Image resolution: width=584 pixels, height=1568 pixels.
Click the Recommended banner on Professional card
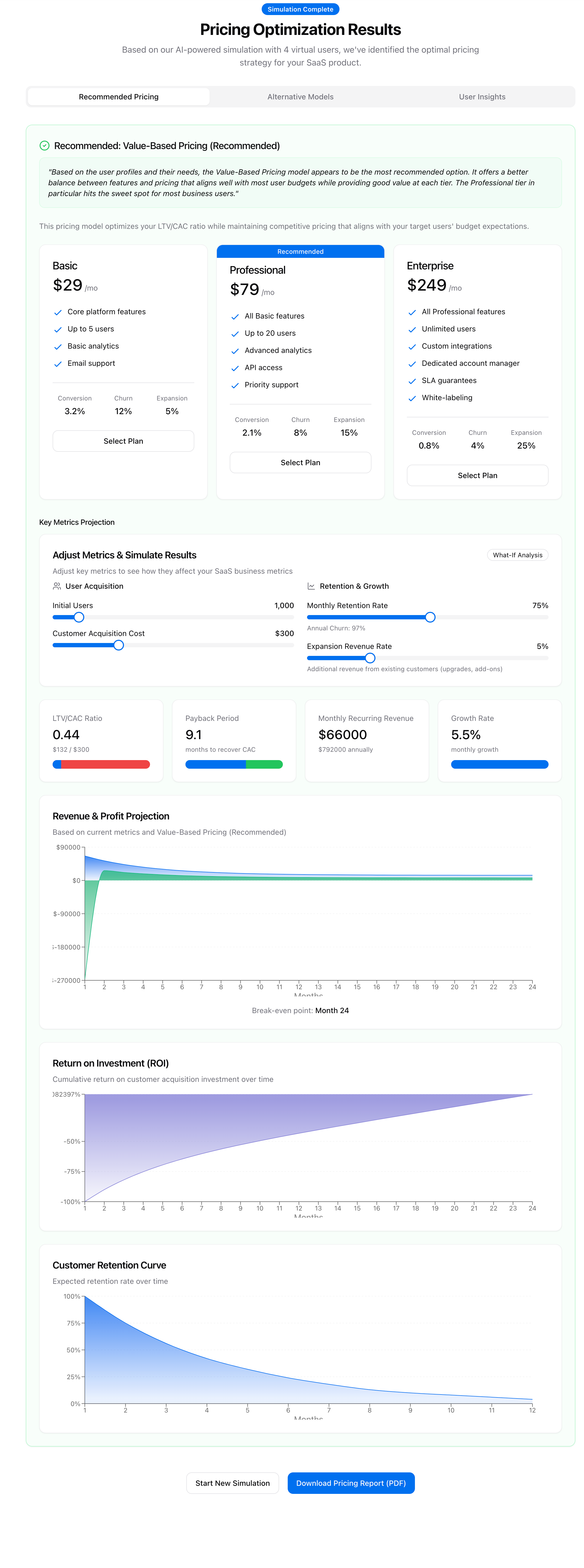click(301, 251)
